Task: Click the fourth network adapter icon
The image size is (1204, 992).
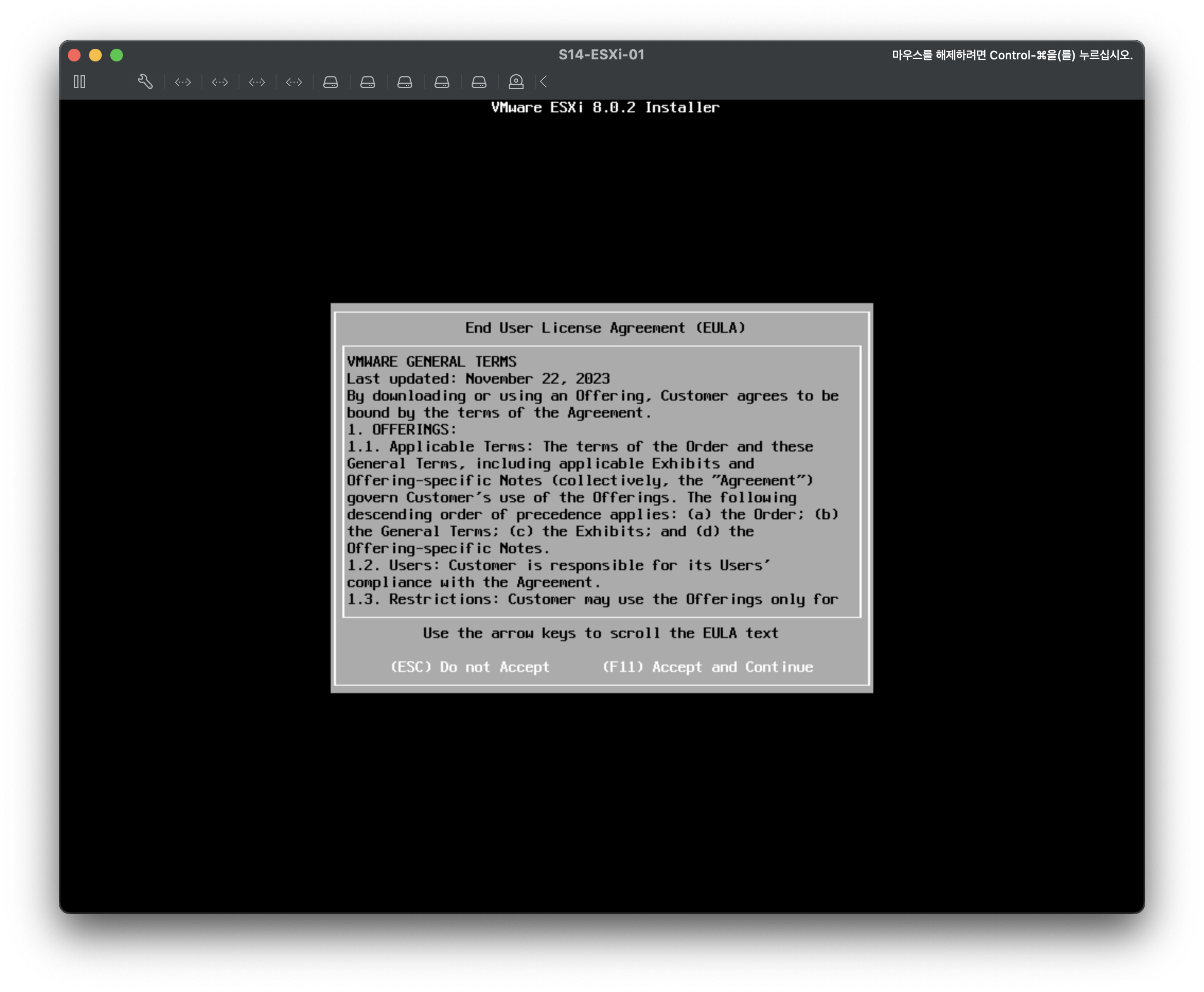Action: pyautogui.click(x=294, y=82)
